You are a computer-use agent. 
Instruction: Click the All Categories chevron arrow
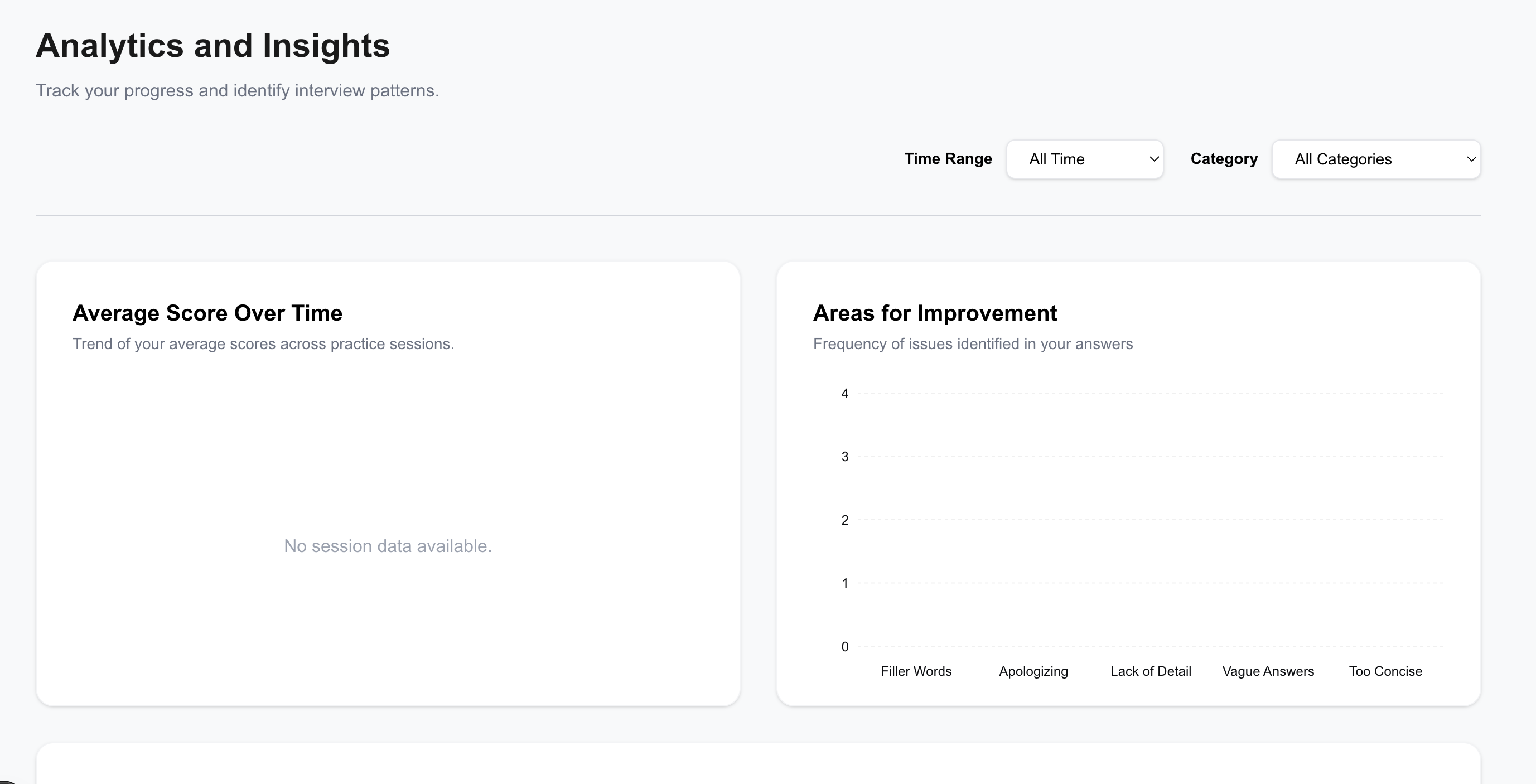click(x=1471, y=159)
